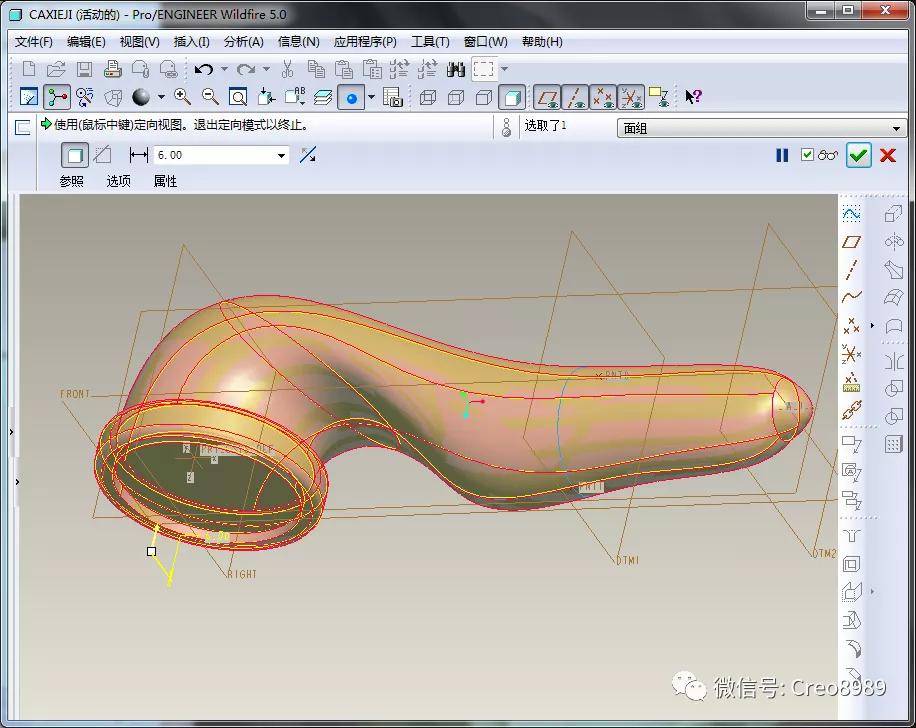Open the Extrude tool
916x728 pixels.
[x=893, y=214]
